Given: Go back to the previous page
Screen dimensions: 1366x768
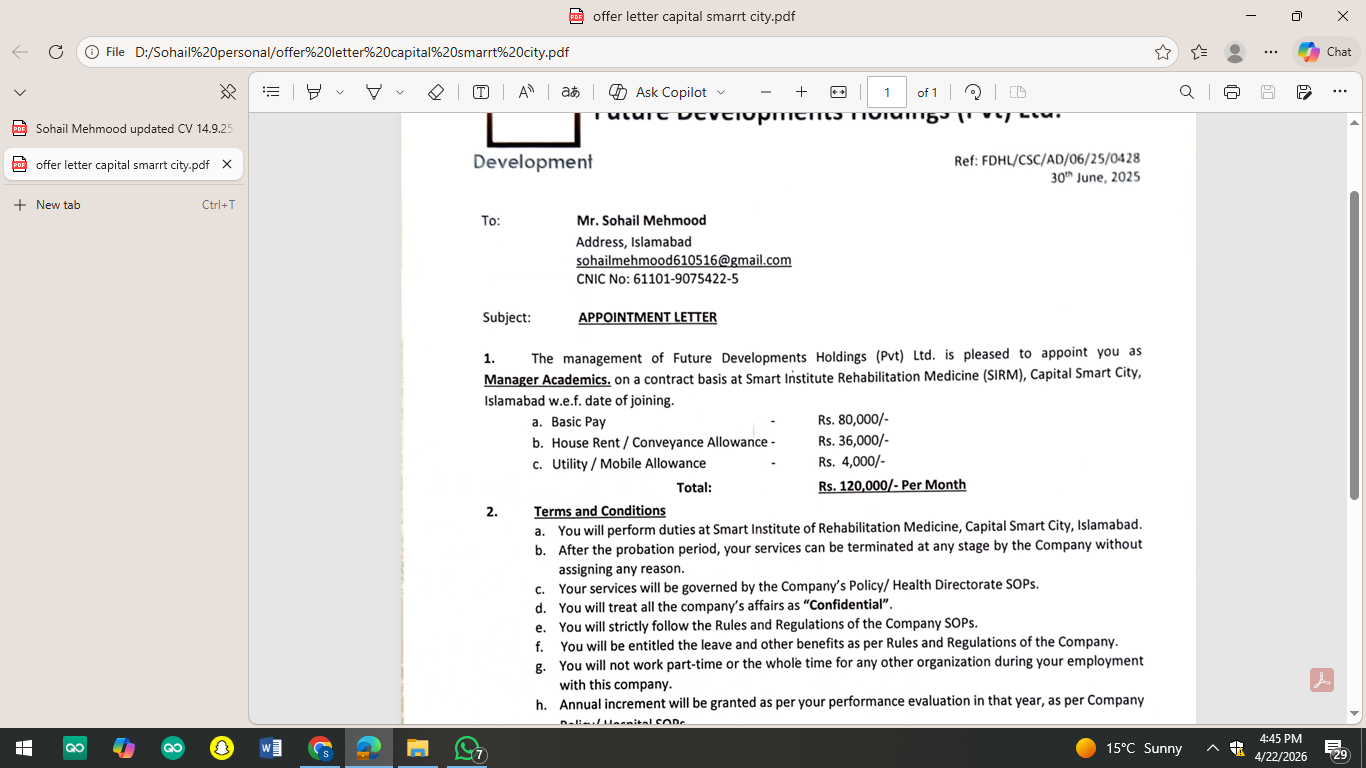Looking at the screenshot, I should [x=20, y=52].
